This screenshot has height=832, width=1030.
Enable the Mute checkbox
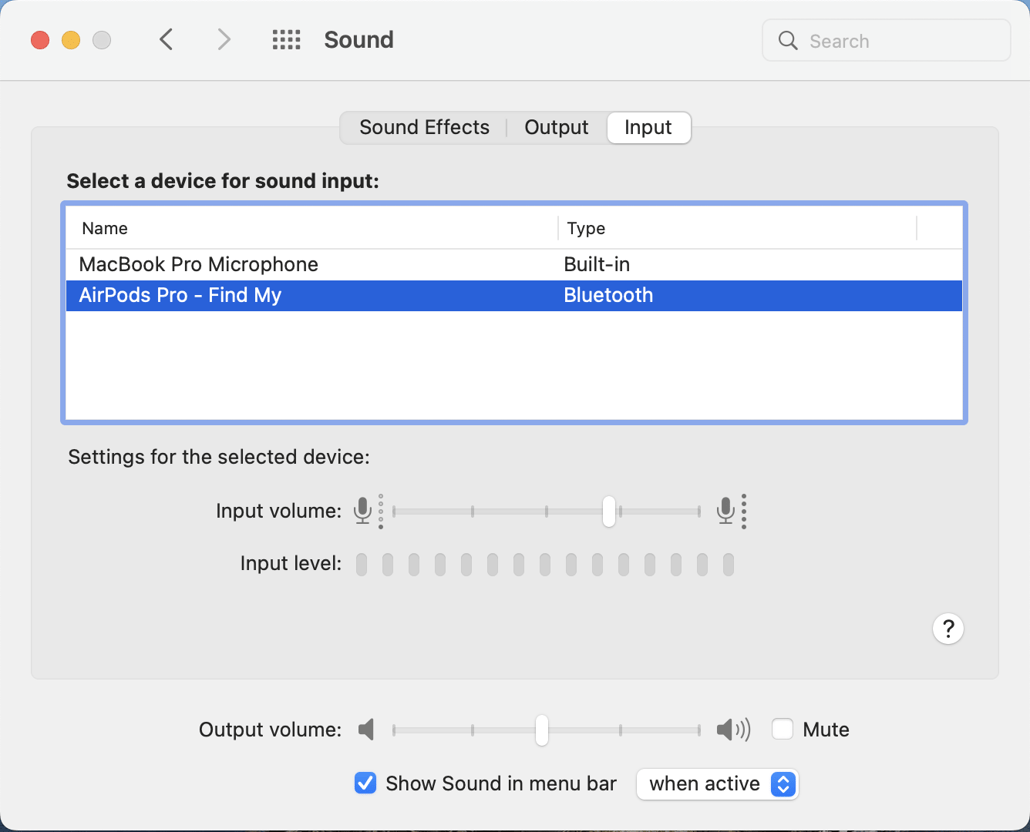point(782,730)
